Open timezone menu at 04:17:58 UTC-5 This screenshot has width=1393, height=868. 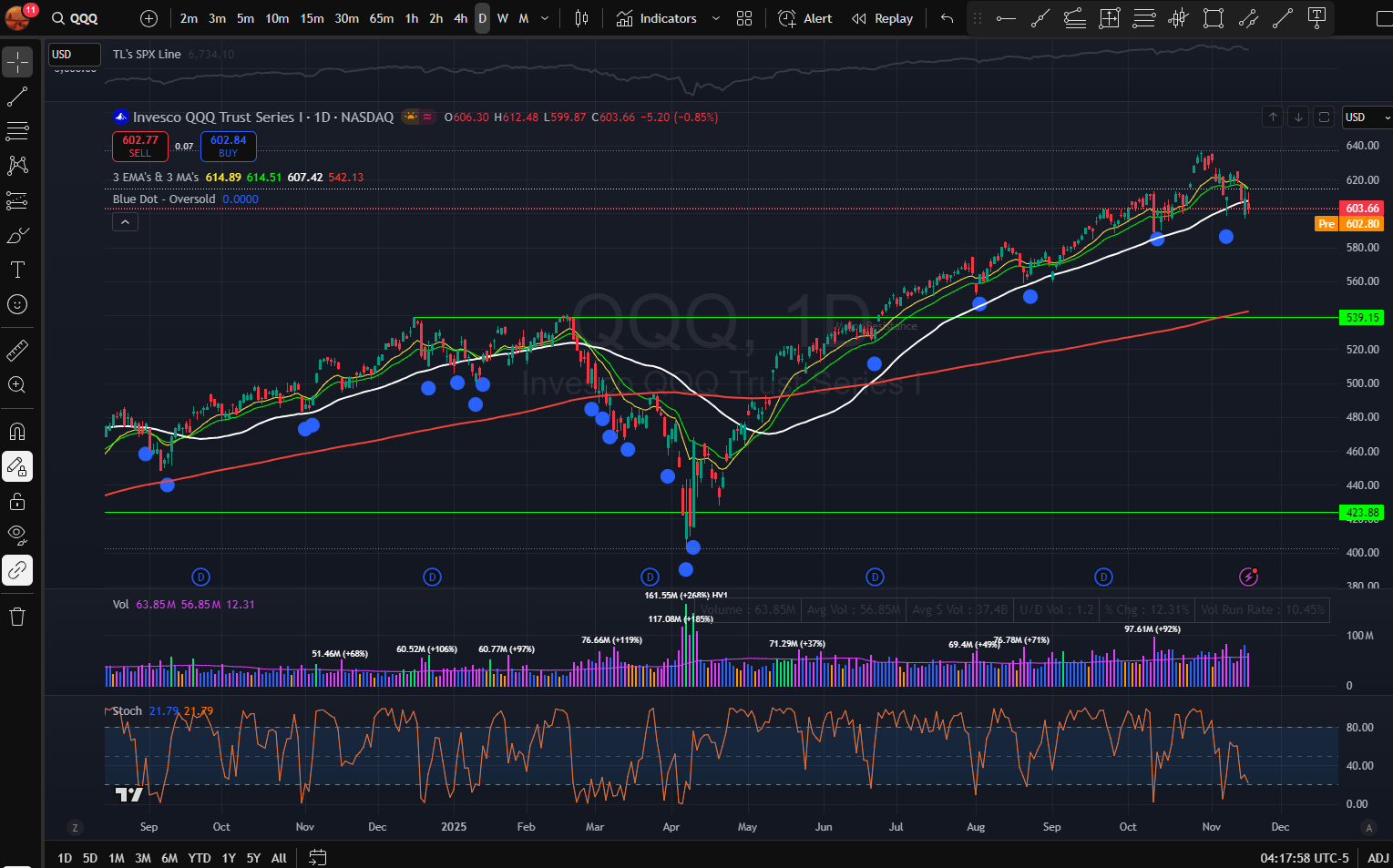[x=1305, y=857]
